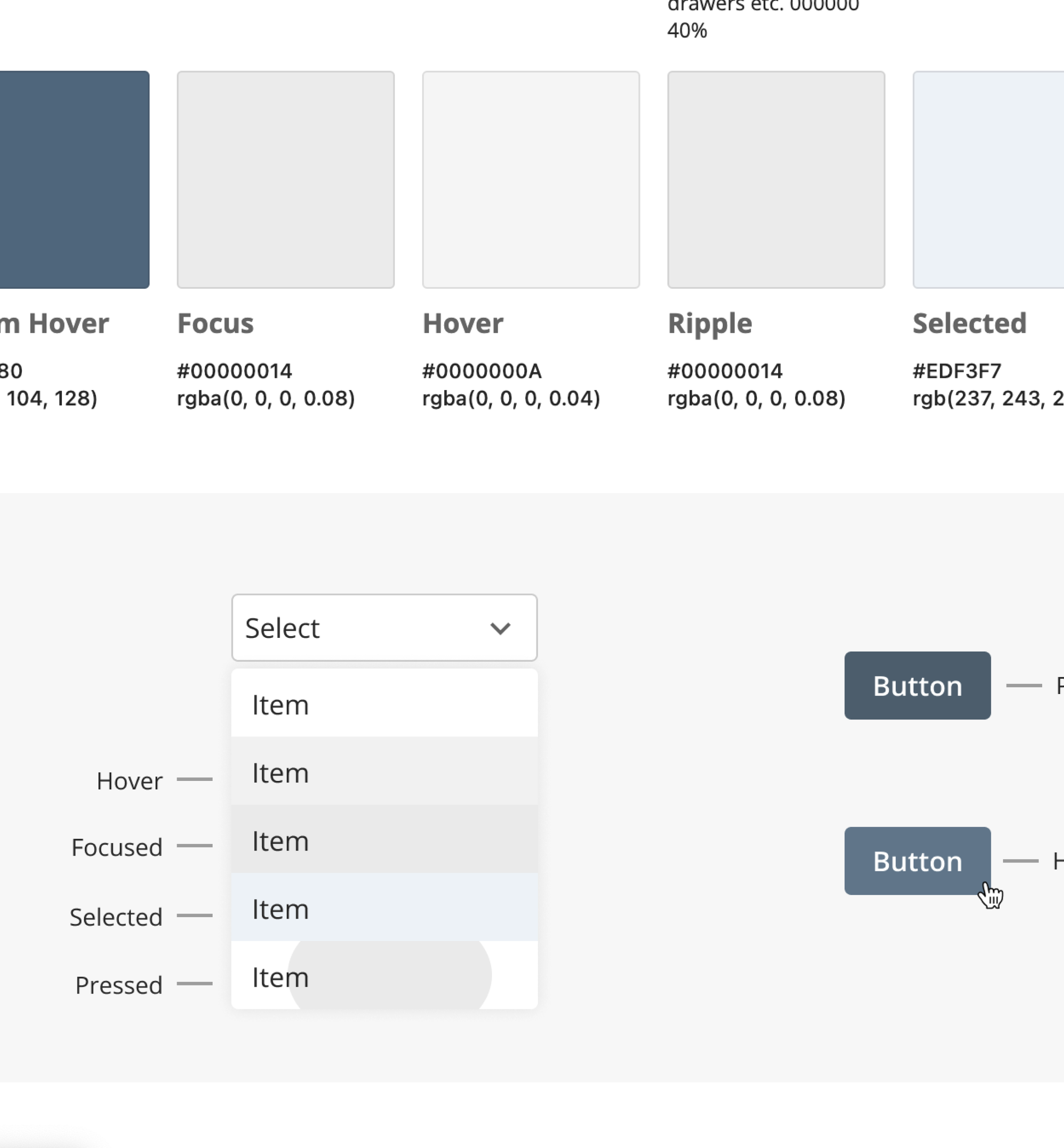Pick the selected light-blue Item option

[384, 908]
